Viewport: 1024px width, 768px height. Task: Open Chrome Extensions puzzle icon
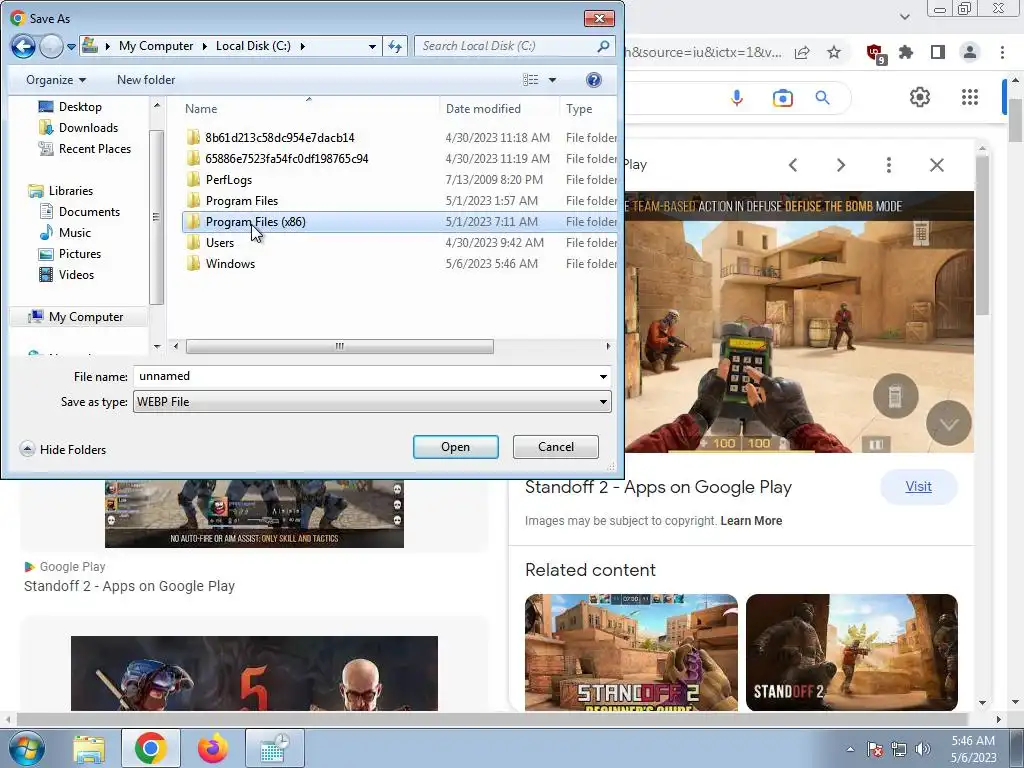[906, 52]
